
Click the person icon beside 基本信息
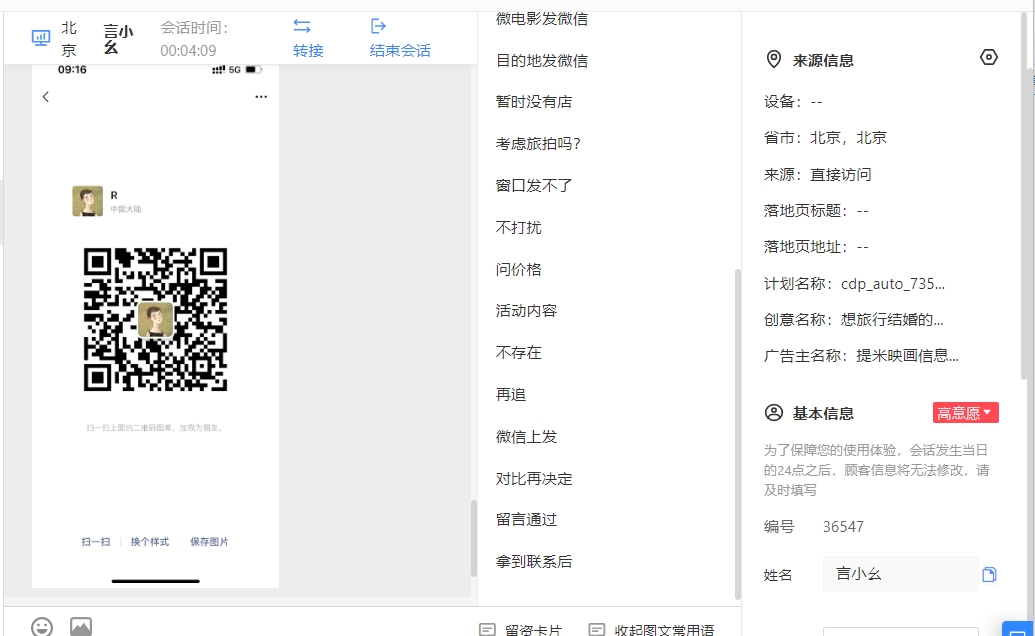(x=774, y=413)
